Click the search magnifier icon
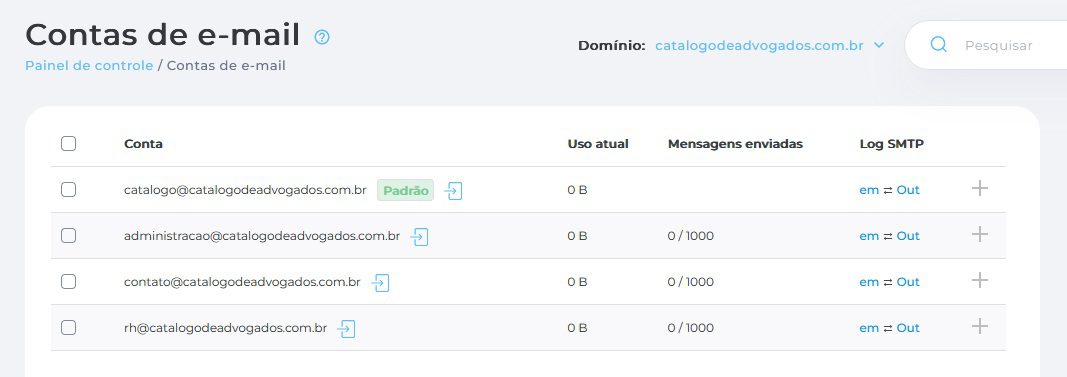 click(938, 45)
